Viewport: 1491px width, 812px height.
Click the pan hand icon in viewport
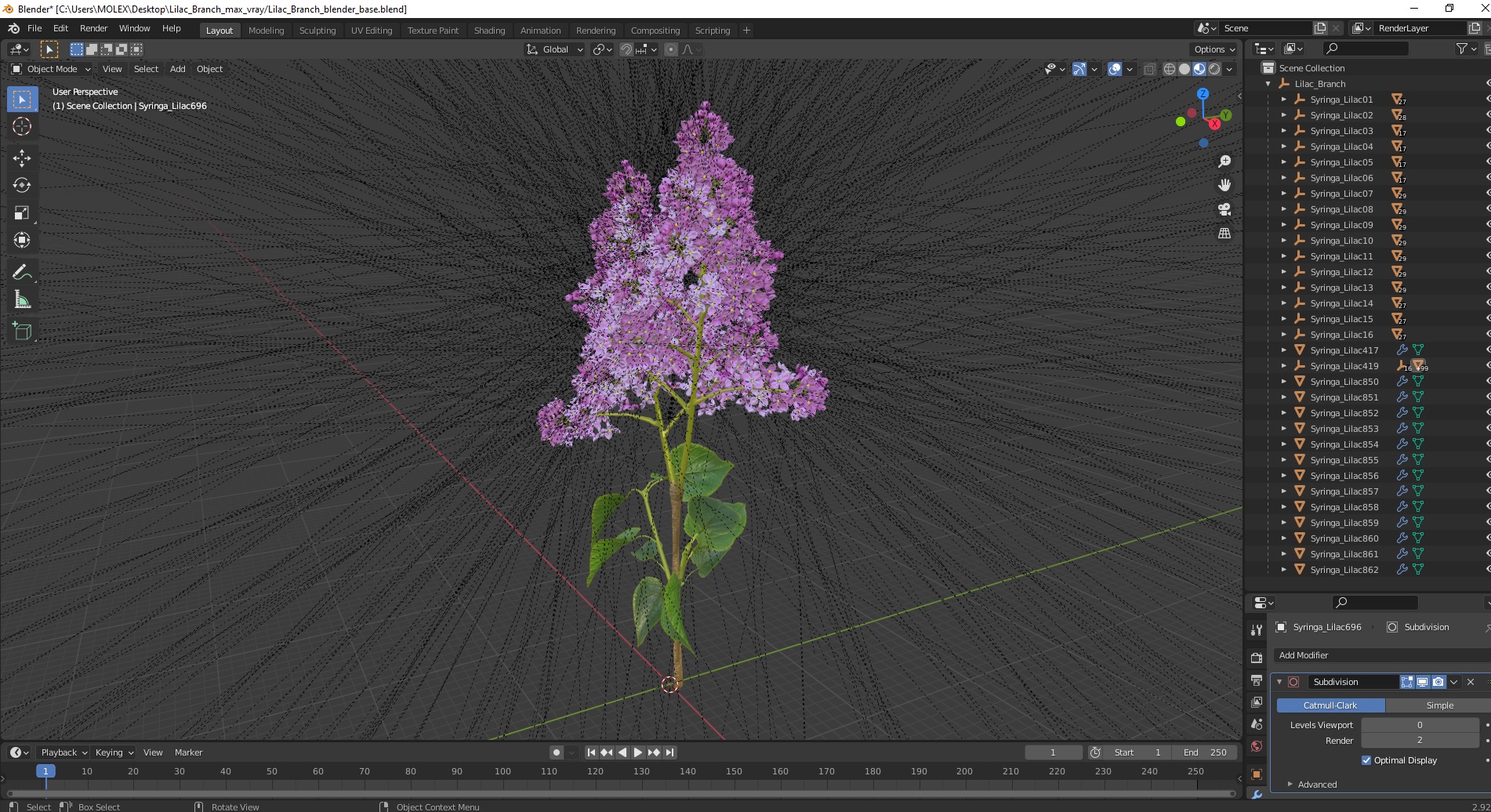point(1224,185)
